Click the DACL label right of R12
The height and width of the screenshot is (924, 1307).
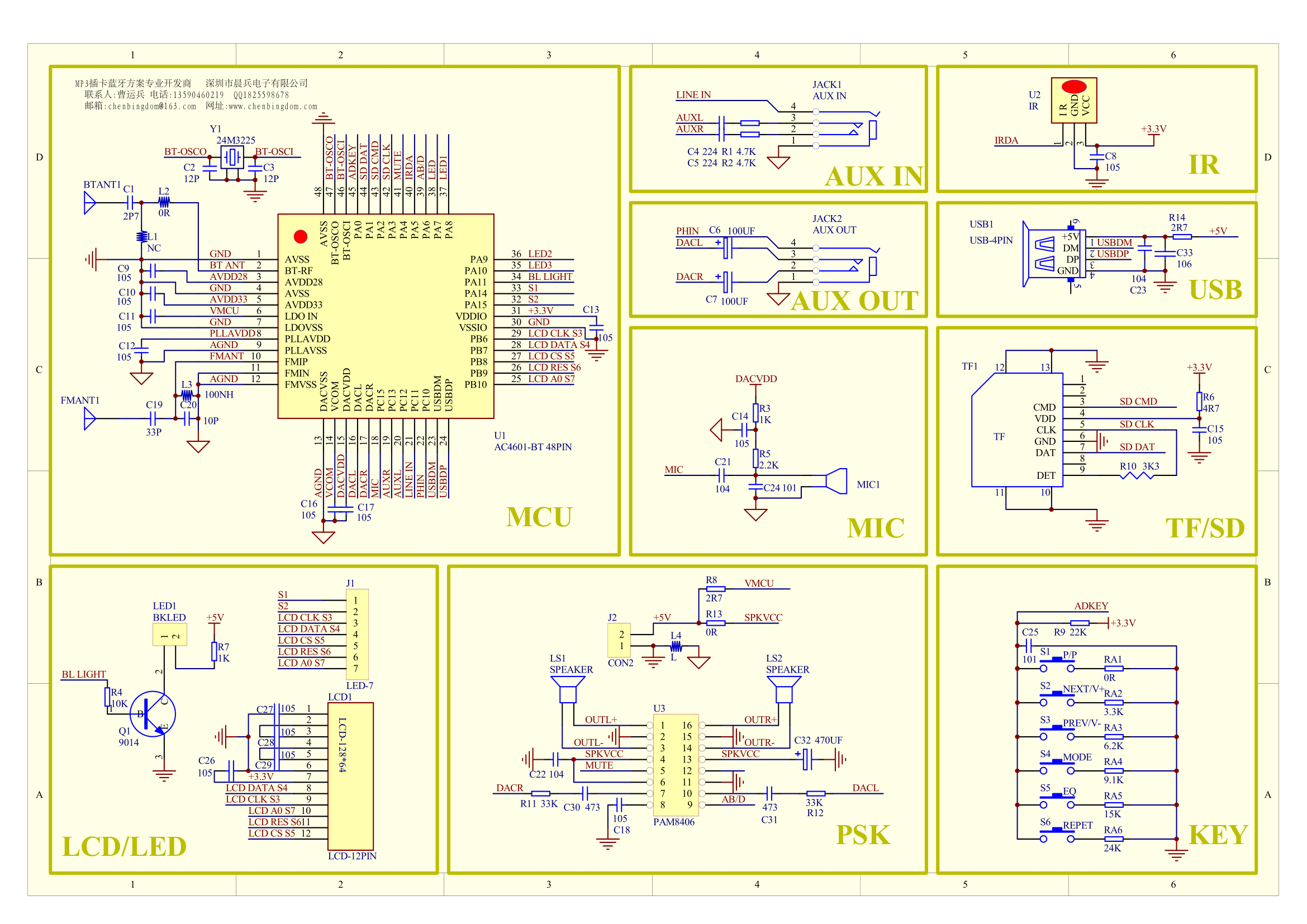click(865, 789)
